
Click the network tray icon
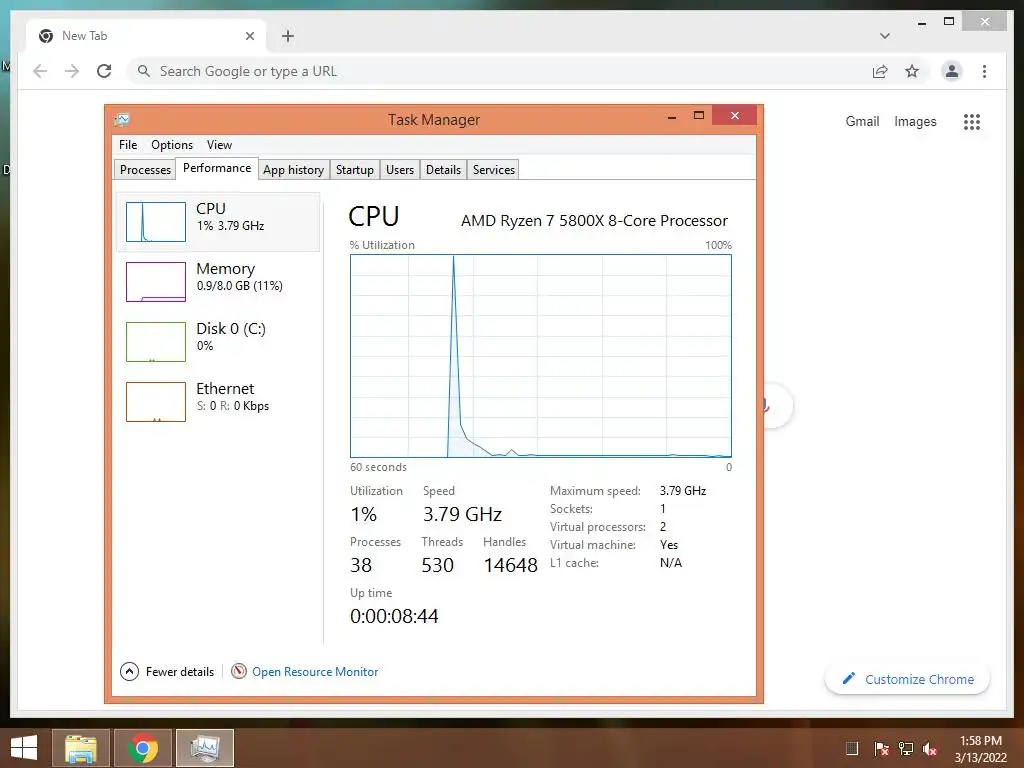tap(906, 749)
